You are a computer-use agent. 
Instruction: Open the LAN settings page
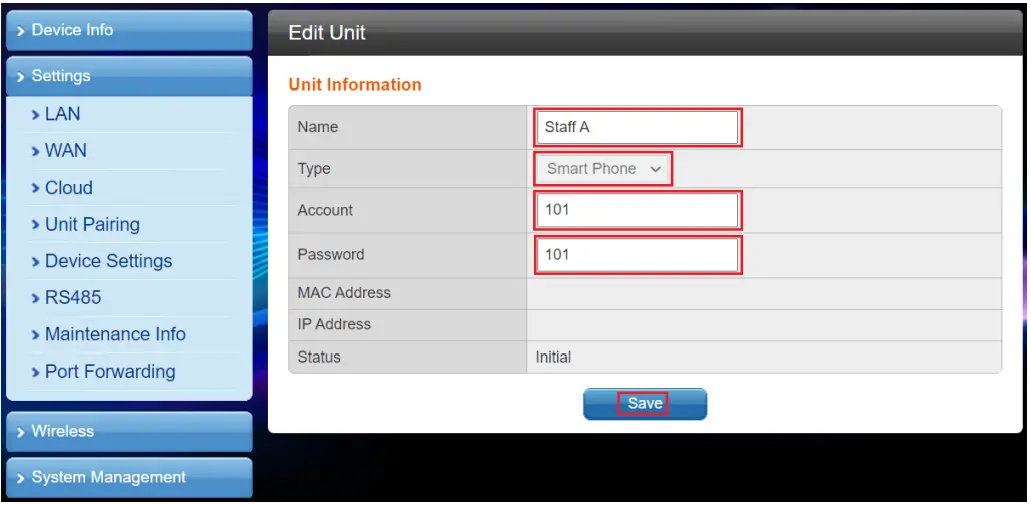click(x=62, y=114)
